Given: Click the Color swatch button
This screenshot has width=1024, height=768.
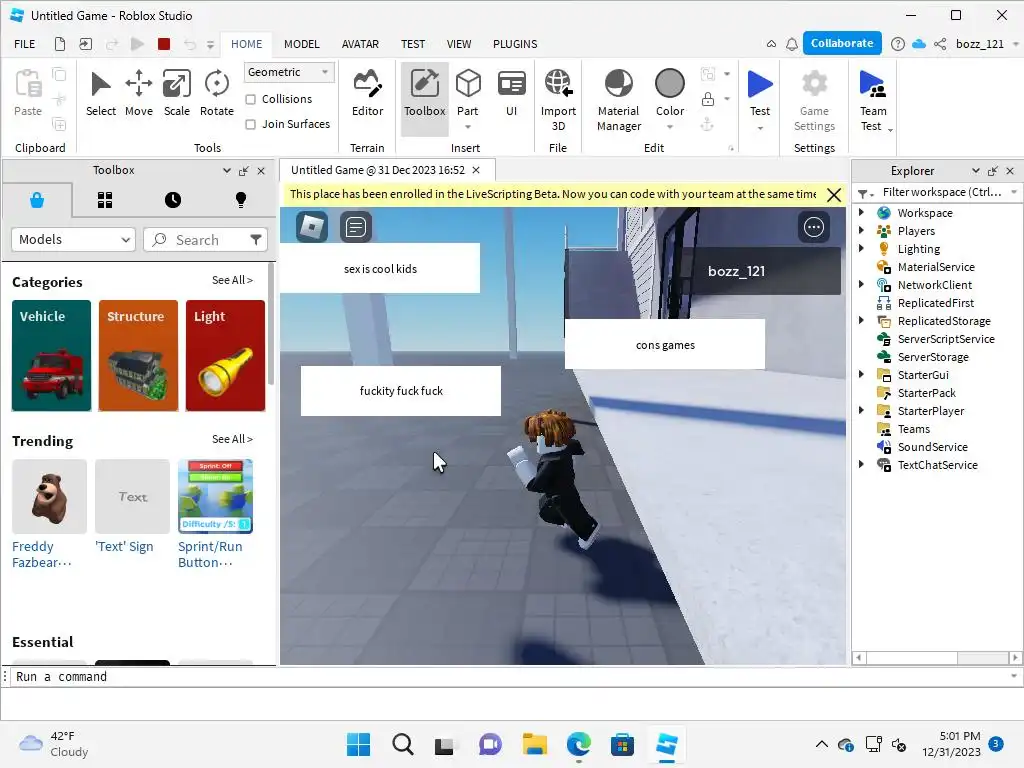Looking at the screenshot, I should pyautogui.click(x=669, y=84).
